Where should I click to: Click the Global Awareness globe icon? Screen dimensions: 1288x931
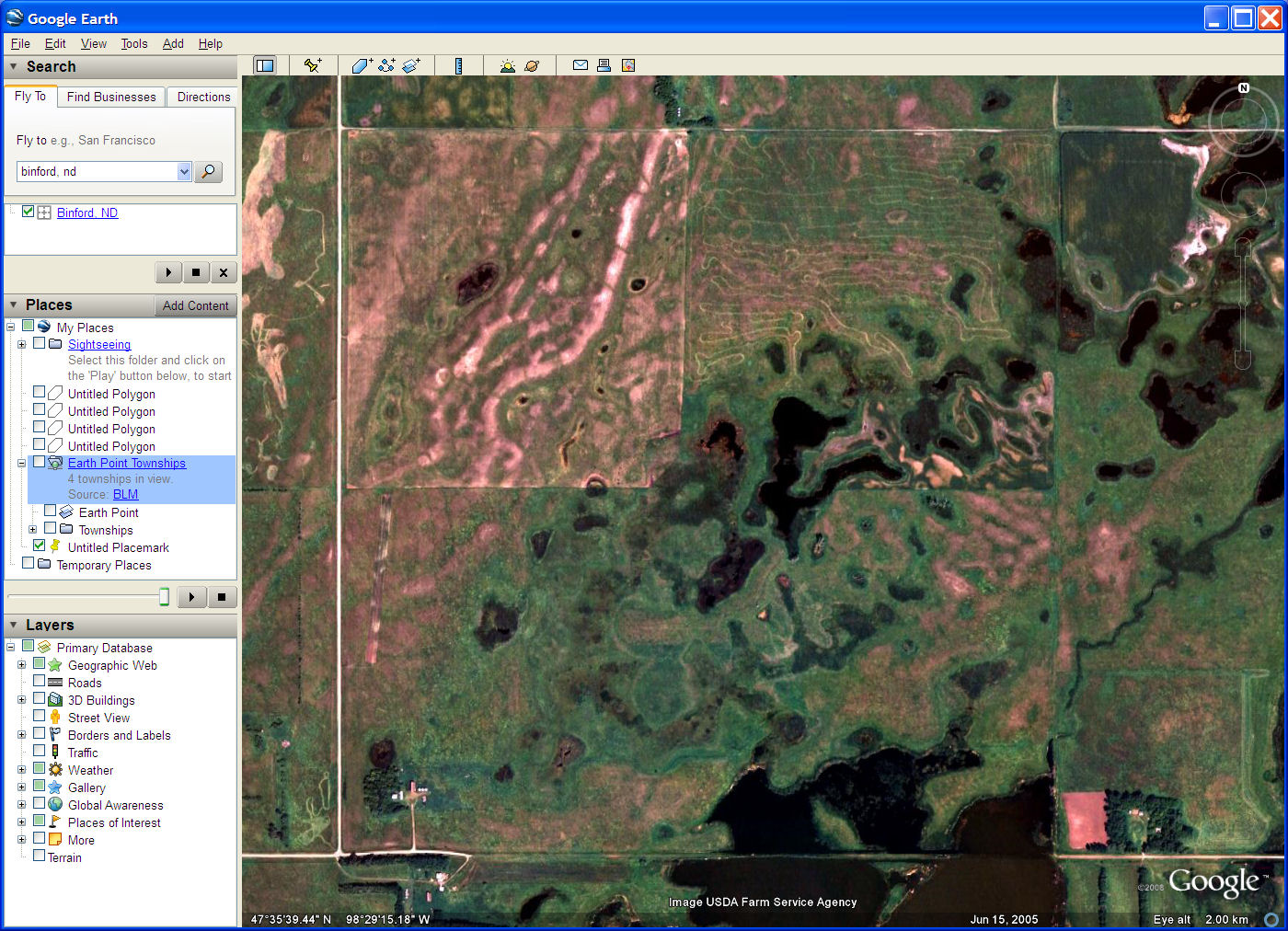(55, 805)
